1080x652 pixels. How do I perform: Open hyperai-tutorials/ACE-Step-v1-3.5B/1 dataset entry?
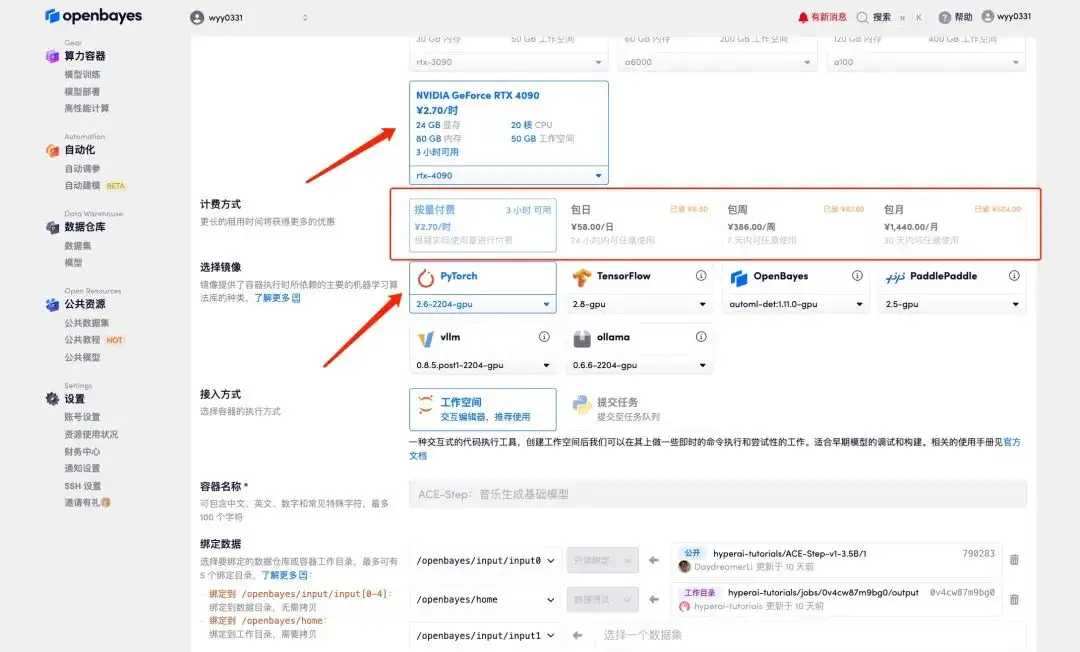pyautogui.click(x=789, y=554)
